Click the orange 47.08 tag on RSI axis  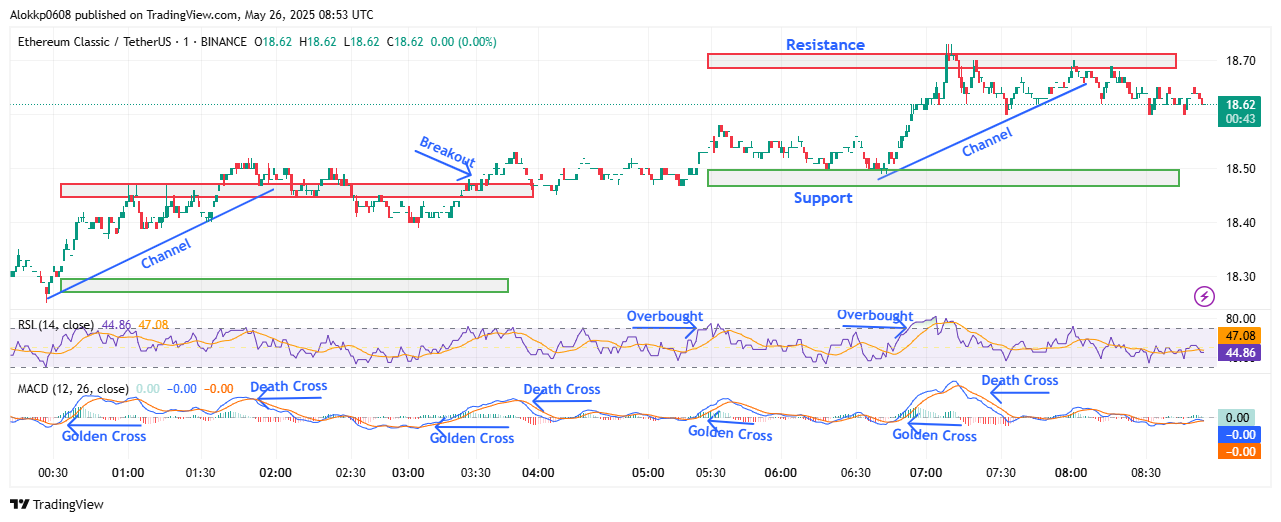(x=1241, y=335)
